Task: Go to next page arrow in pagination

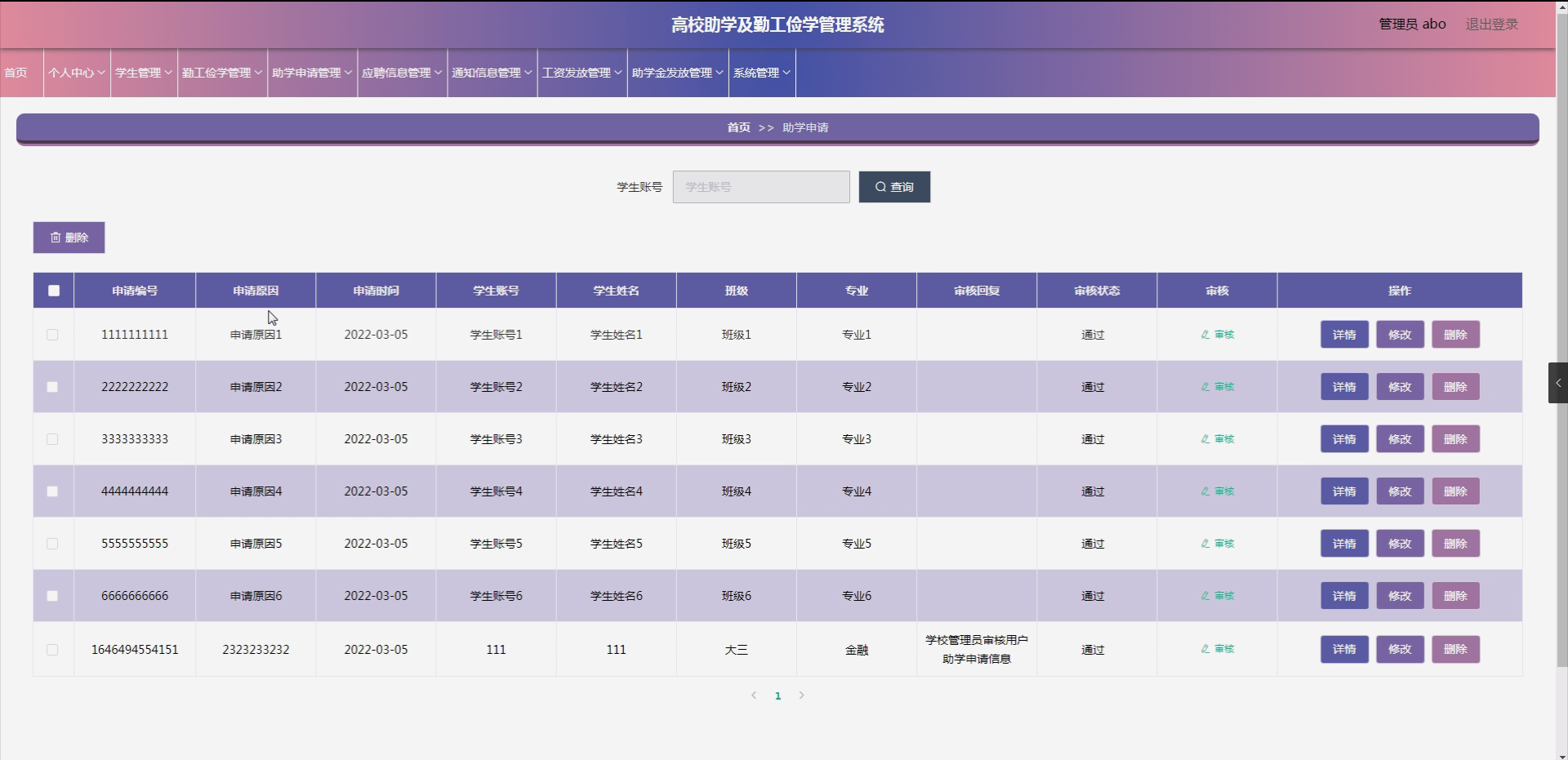Action: pos(801,696)
